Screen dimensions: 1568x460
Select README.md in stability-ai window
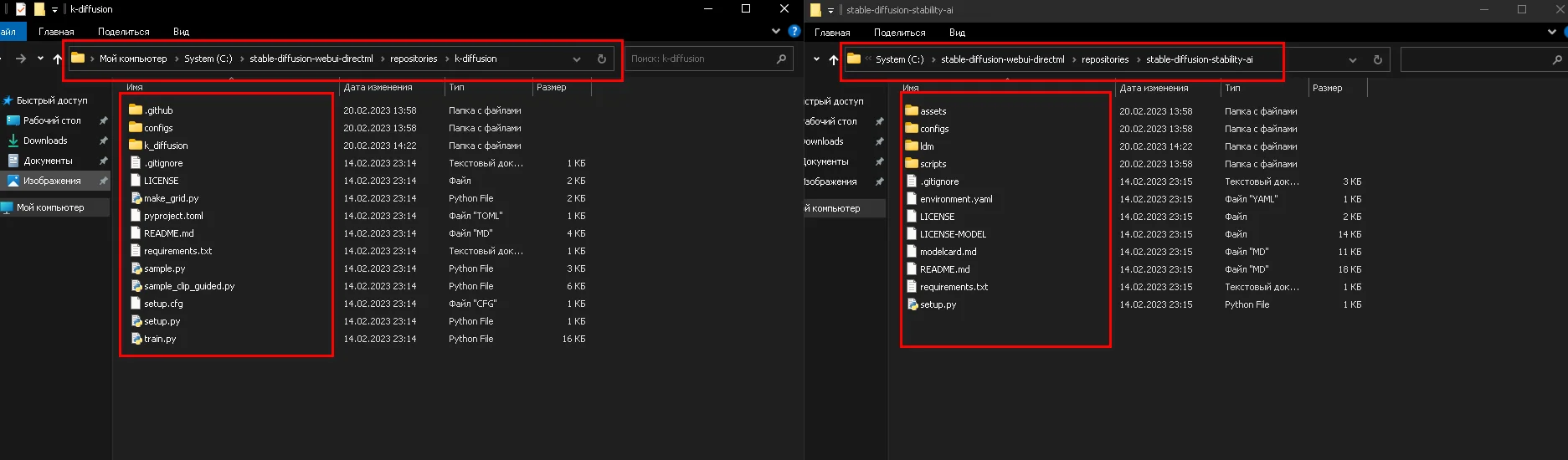pos(944,269)
